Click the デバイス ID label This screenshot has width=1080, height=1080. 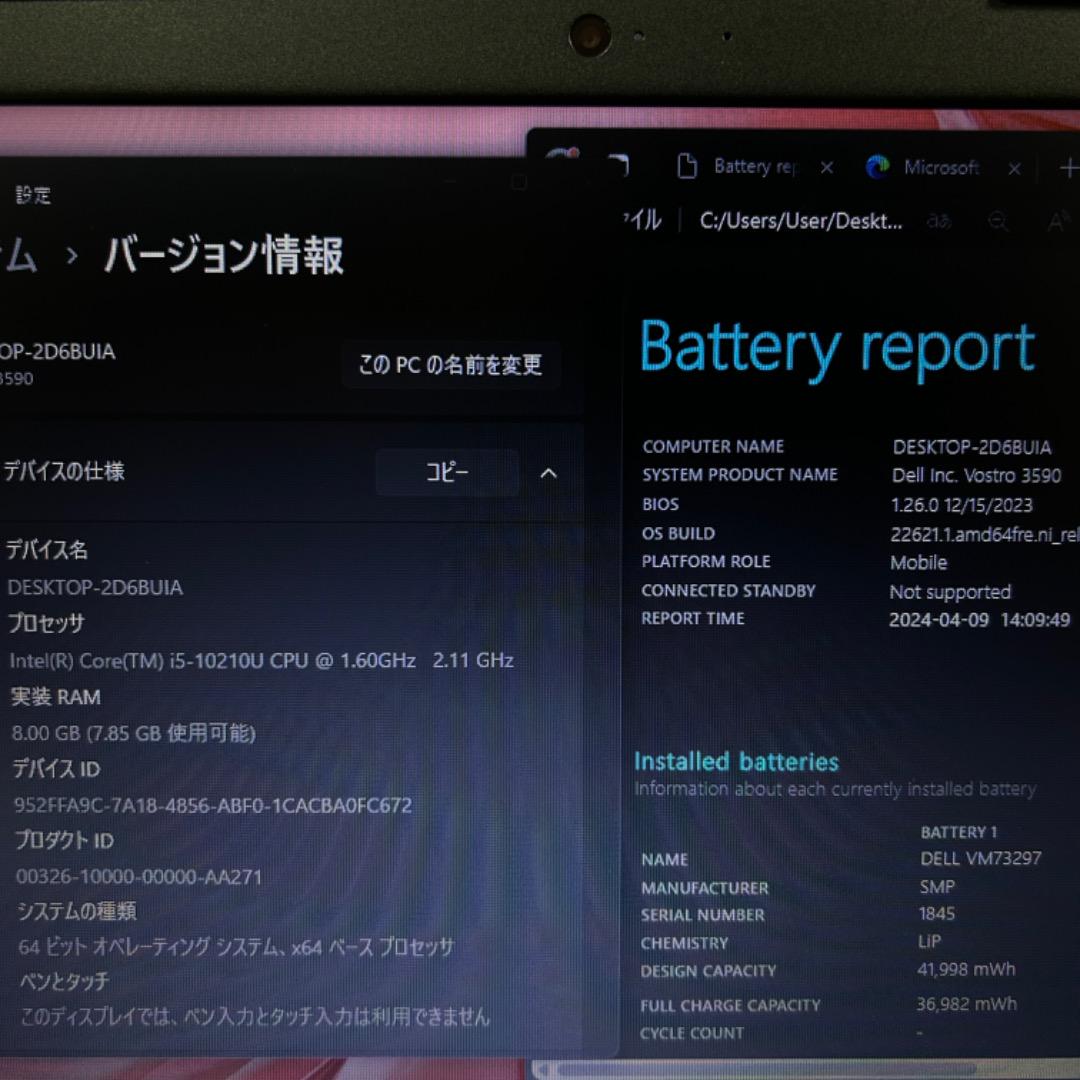pyautogui.click(x=56, y=769)
